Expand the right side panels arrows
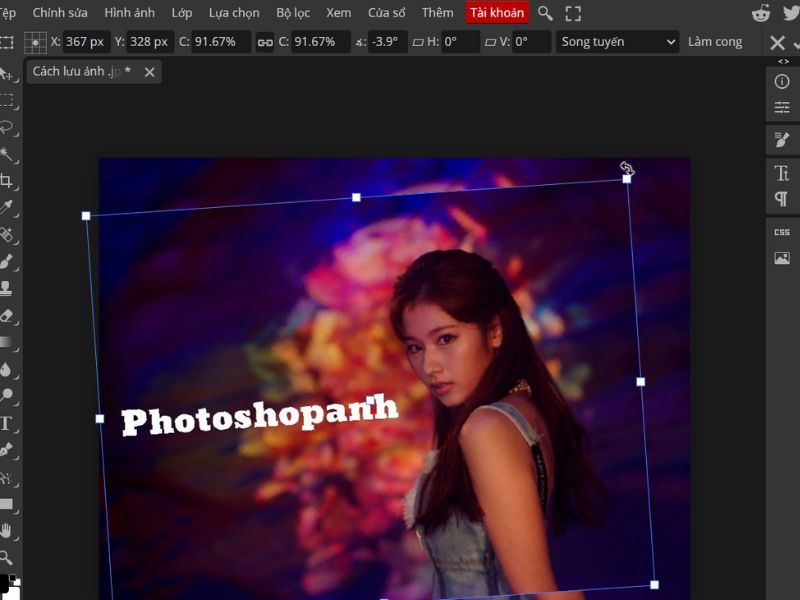The width and height of the screenshot is (800, 600). 783,61
